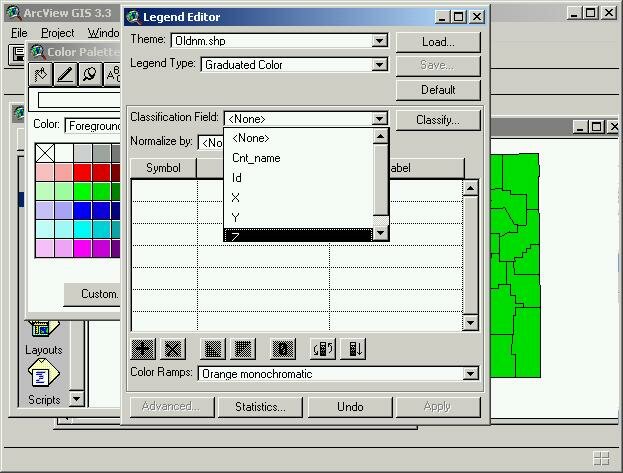Open the Color Foreground dropdown
Screen dimensions: 623x473
[x=93, y=126]
